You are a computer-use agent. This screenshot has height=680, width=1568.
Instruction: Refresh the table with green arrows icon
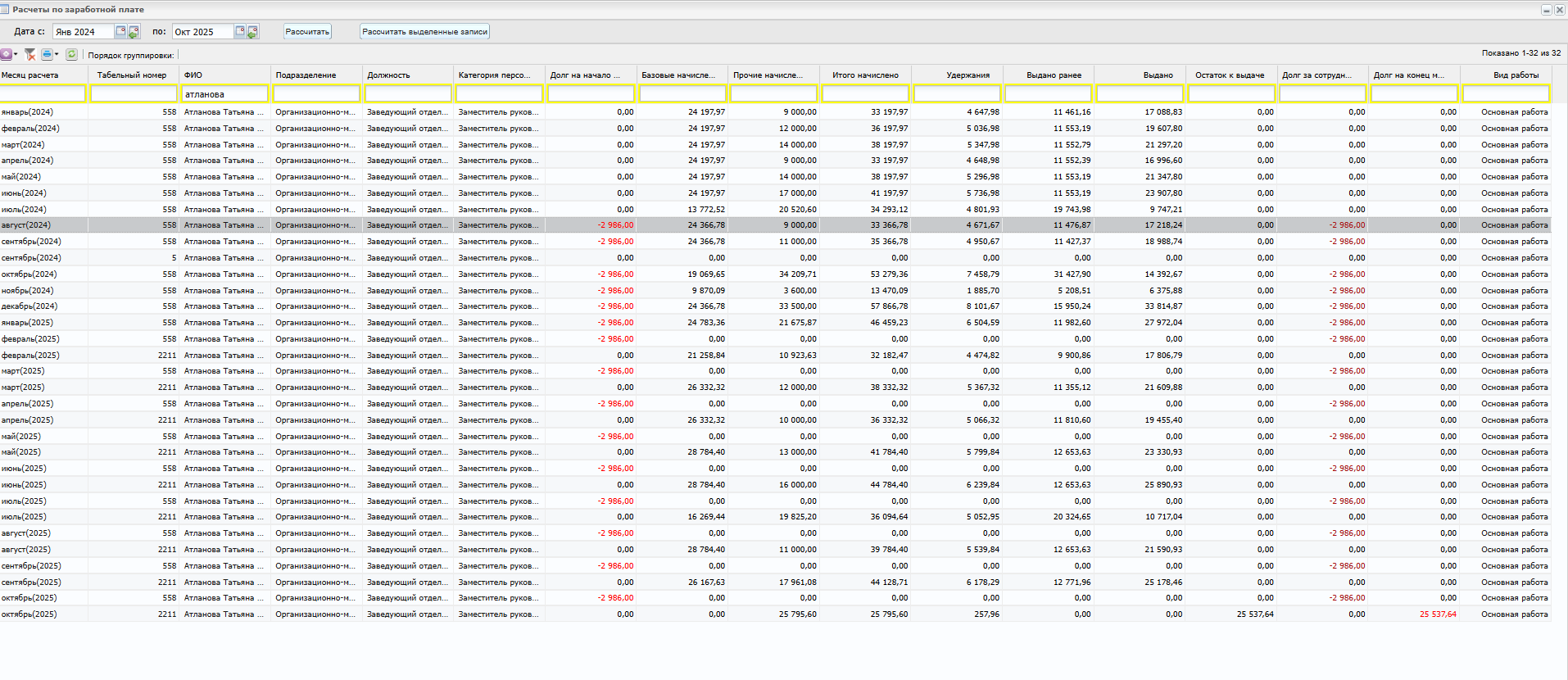click(72, 54)
